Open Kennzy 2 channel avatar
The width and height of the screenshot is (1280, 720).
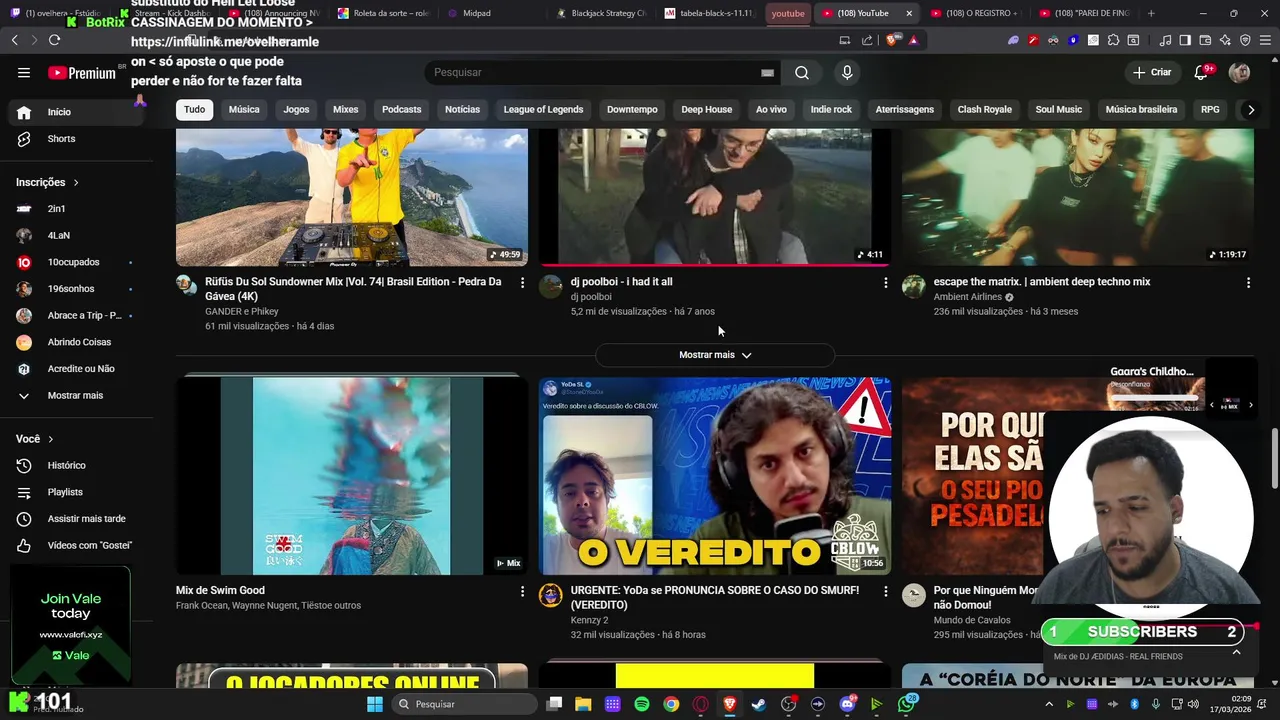coord(551,596)
